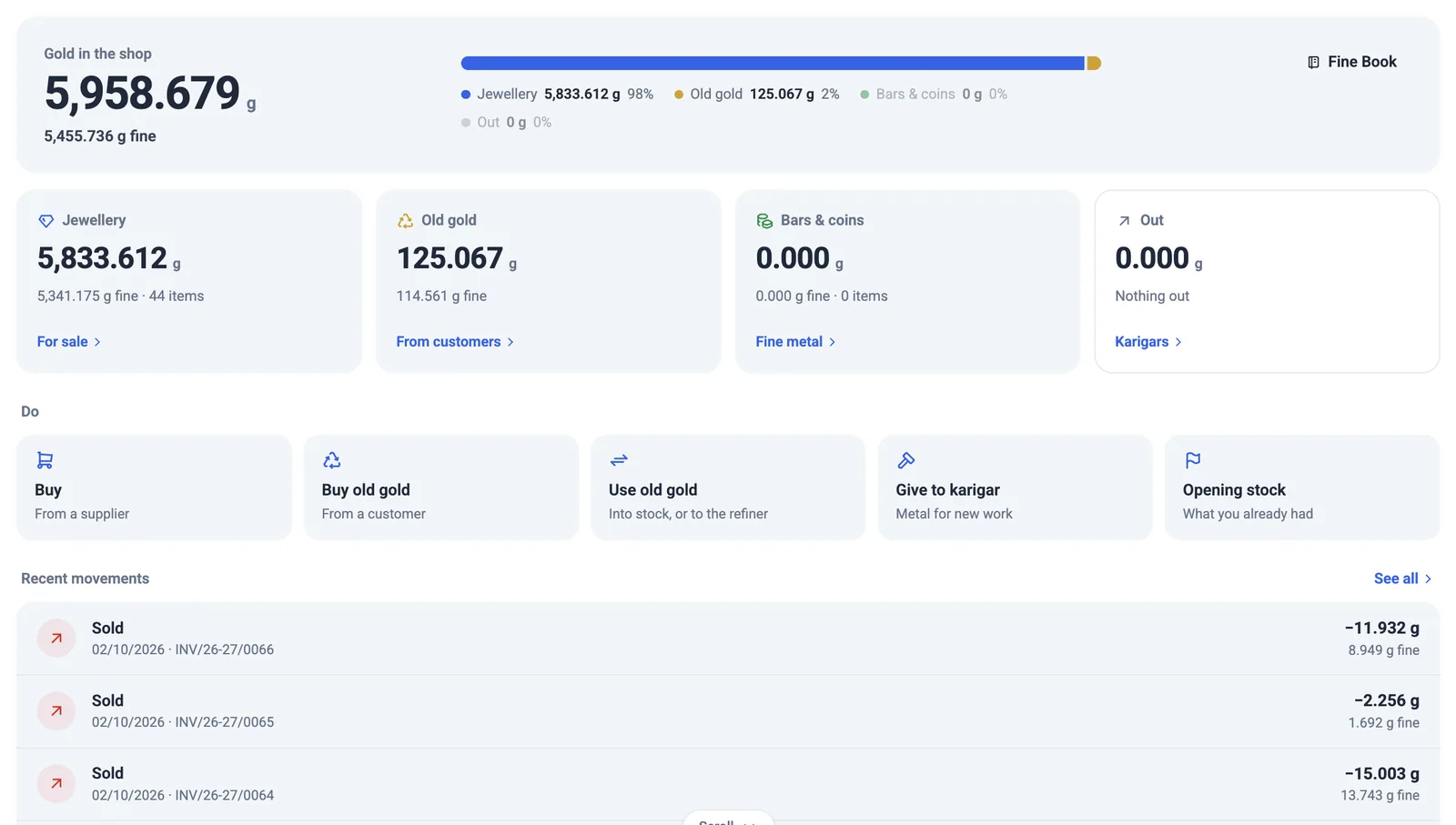The image size is (1456, 825).
Task: Click the Out arrow icon
Action: 1124,221
